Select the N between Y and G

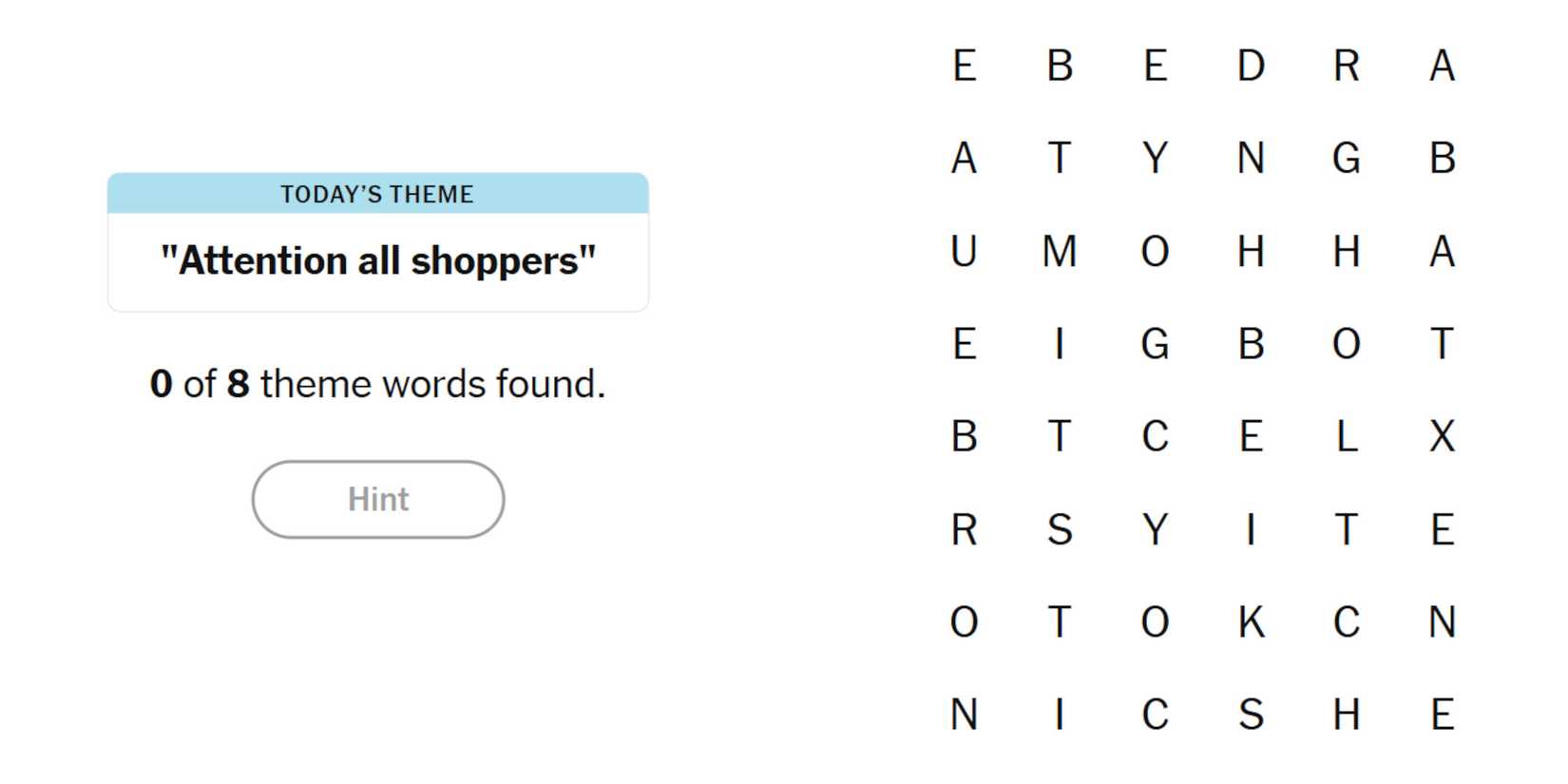pos(1251,159)
